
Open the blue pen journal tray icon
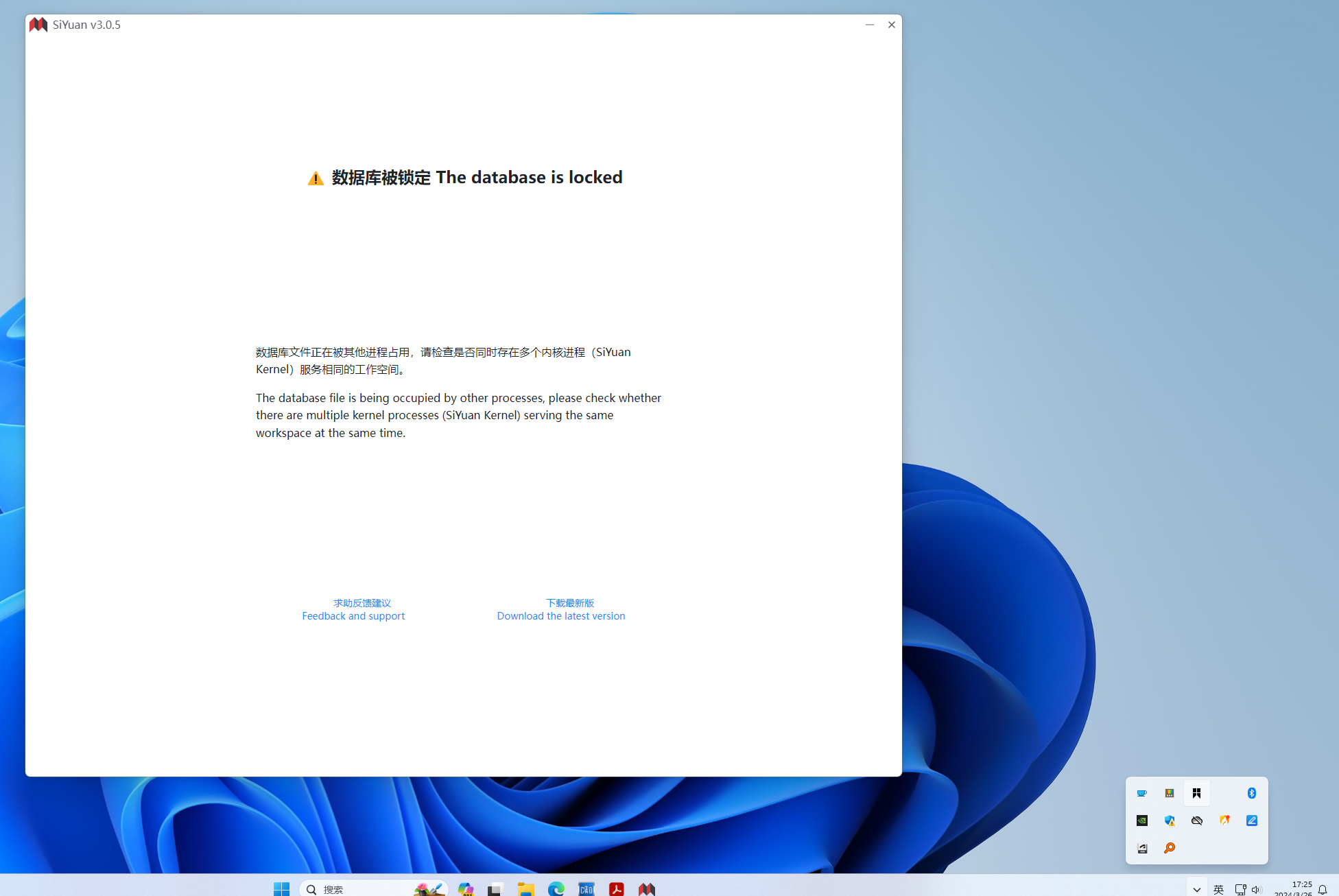click(x=1252, y=821)
